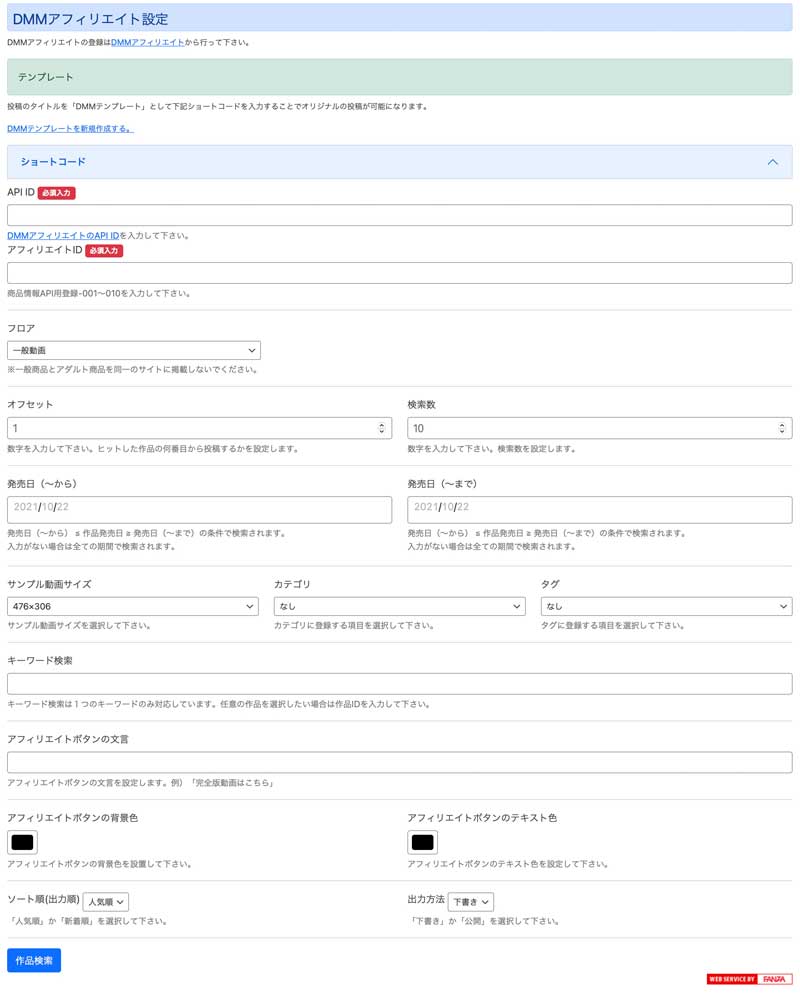Viewport: 800px width, 1004px height.
Task: Click the オフセット number field
Action: [x=199, y=428]
